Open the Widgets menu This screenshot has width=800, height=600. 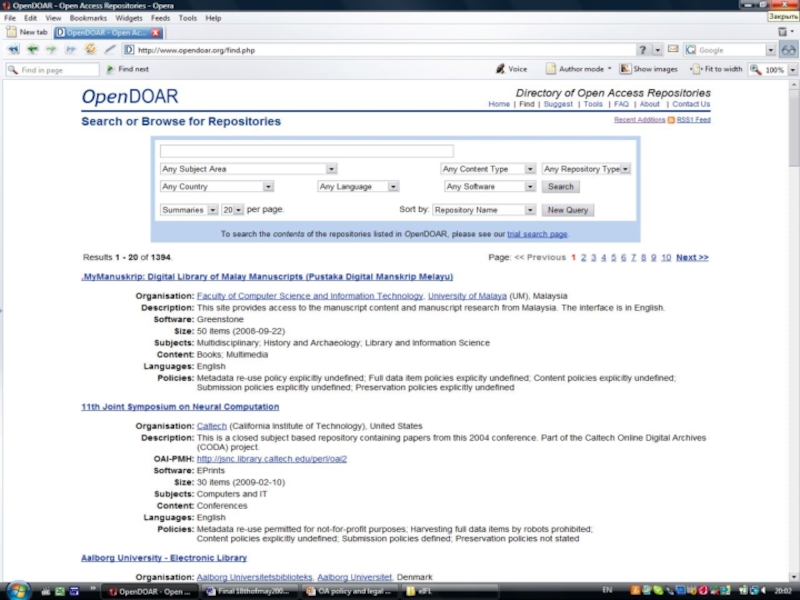(129, 18)
